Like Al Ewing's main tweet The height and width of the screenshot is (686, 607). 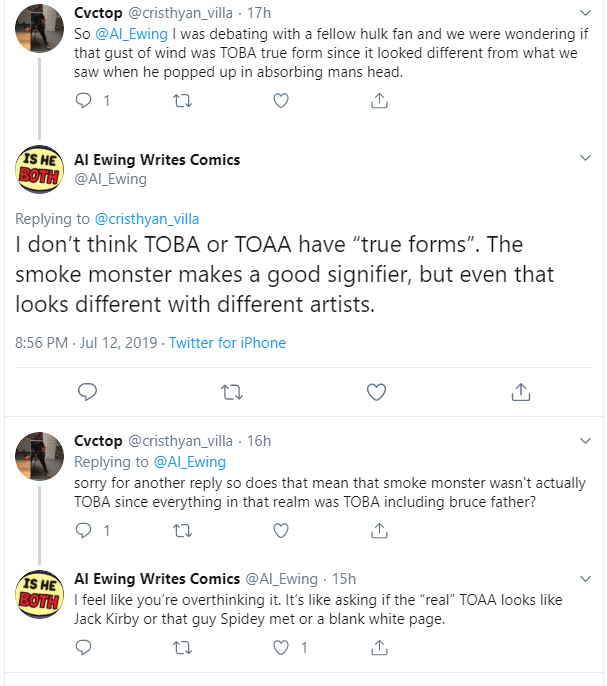click(x=376, y=390)
